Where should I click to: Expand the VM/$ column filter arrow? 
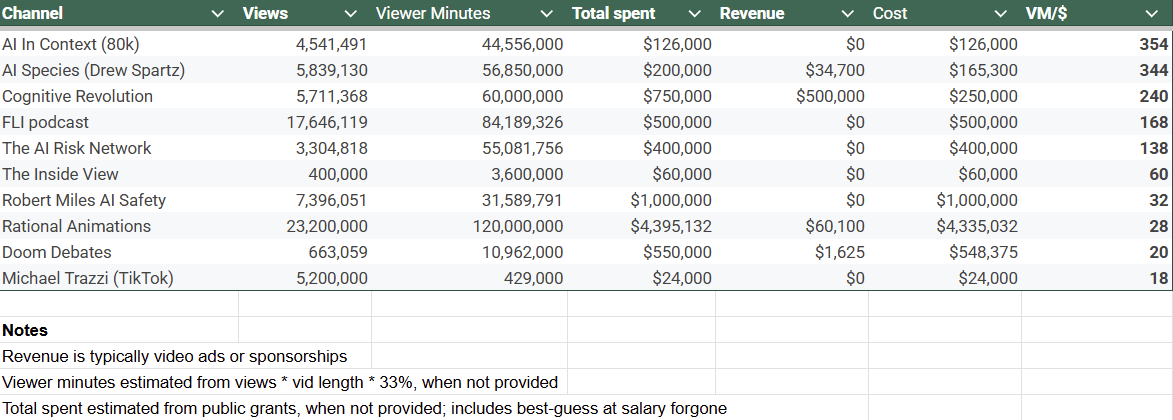click(x=1150, y=14)
